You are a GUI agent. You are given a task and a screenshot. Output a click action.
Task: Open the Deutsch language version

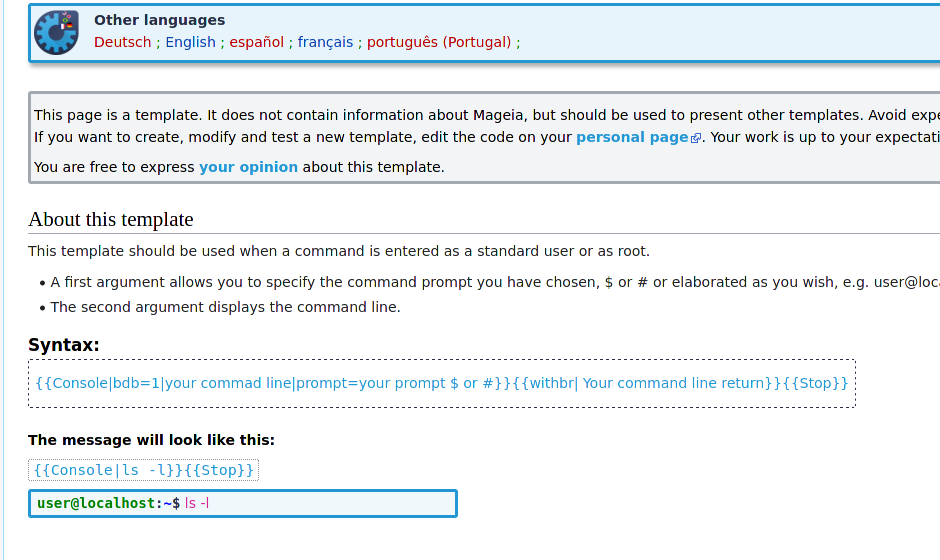pyautogui.click(x=122, y=43)
